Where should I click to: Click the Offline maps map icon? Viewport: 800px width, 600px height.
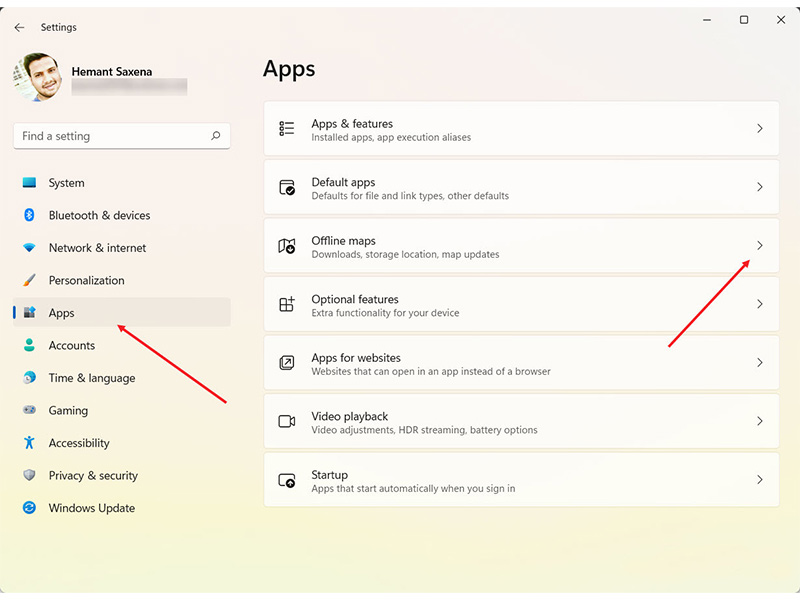pyautogui.click(x=286, y=246)
